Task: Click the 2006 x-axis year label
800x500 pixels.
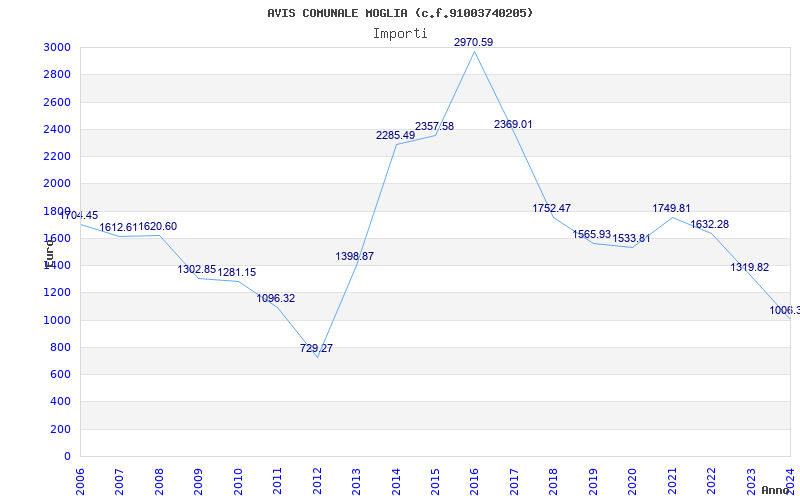Action: [80, 481]
